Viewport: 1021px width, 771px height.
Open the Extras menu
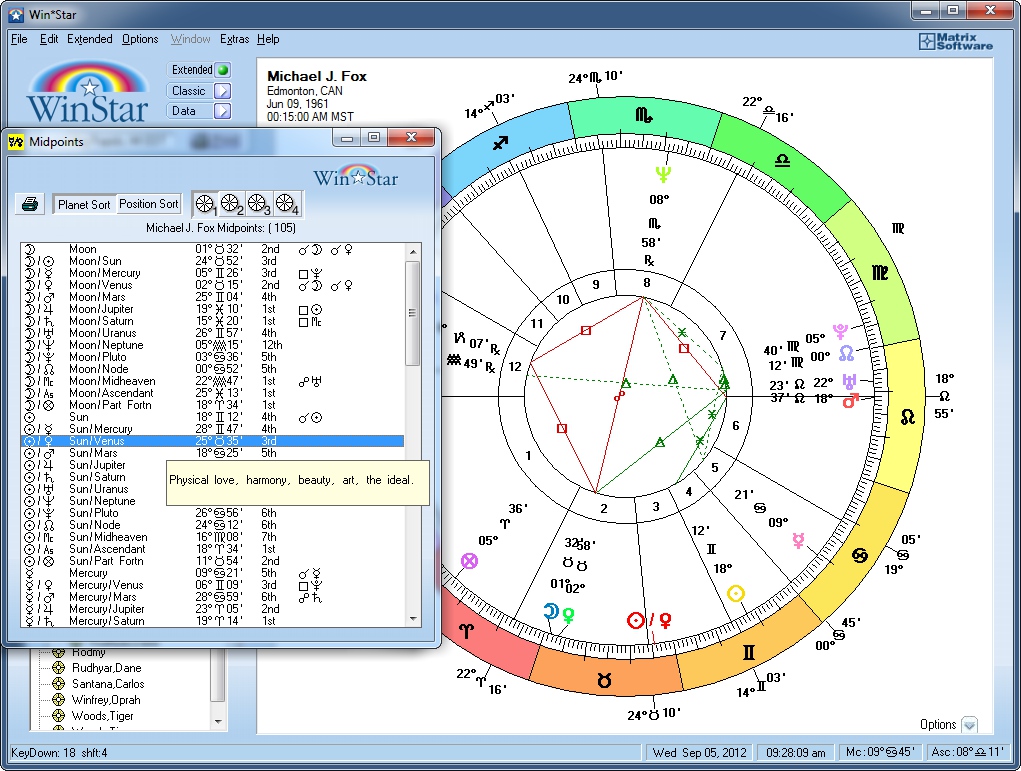click(234, 39)
